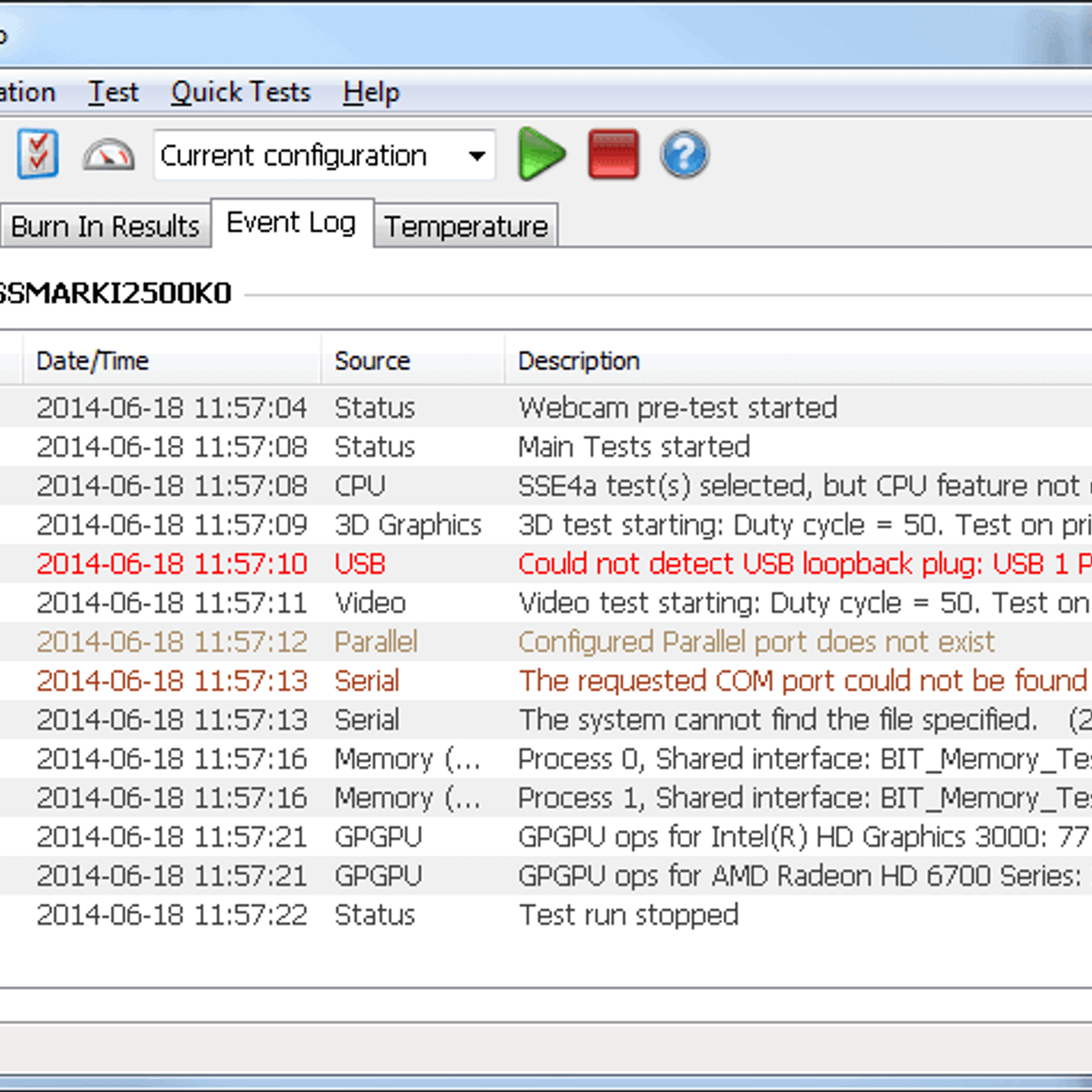Select 'Configured Parallel port does not exist' row
1092x1092 pixels.
[x=546, y=642]
